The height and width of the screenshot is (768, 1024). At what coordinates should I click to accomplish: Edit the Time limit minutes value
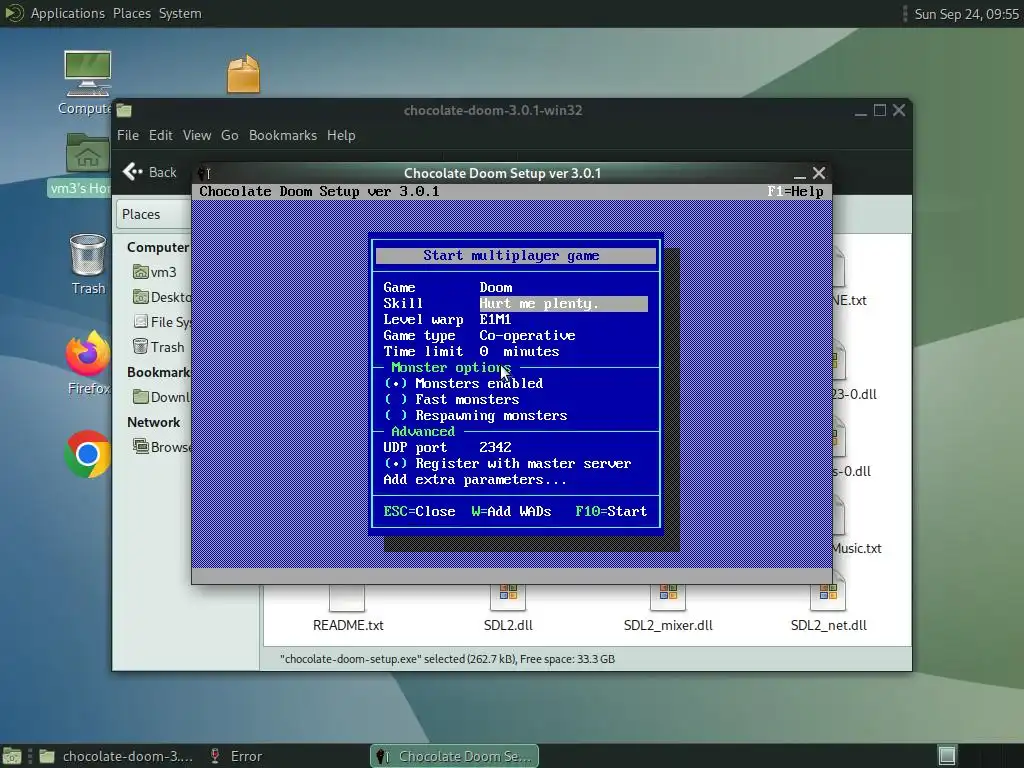[x=484, y=351]
